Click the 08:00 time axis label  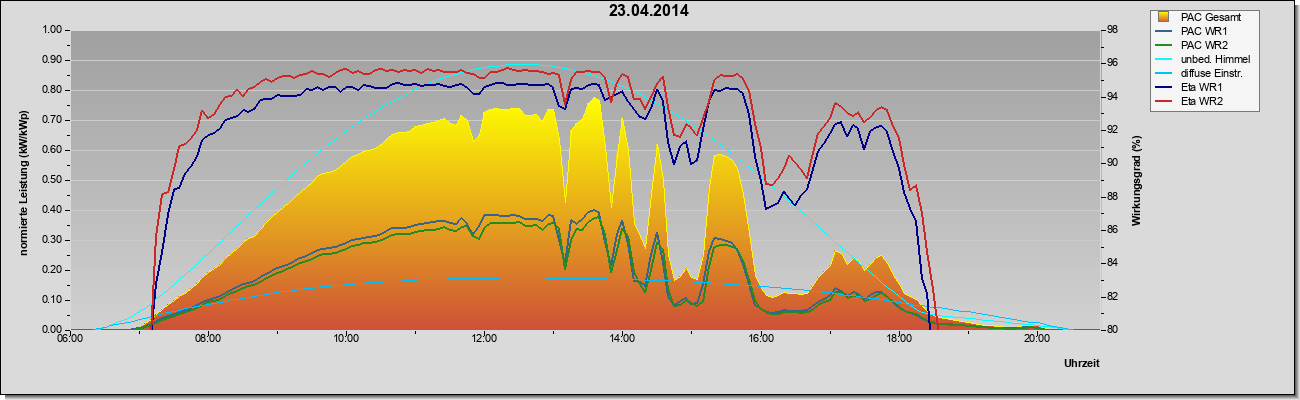click(208, 339)
